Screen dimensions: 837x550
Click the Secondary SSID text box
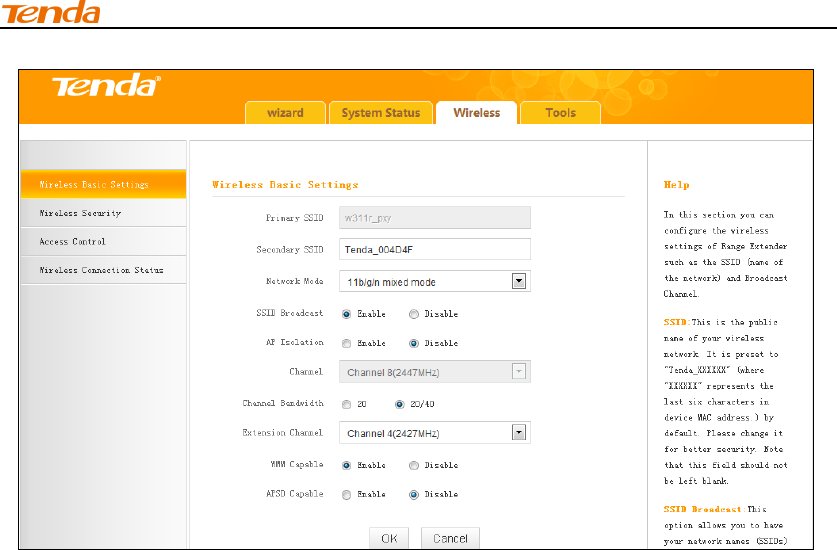coord(435,249)
